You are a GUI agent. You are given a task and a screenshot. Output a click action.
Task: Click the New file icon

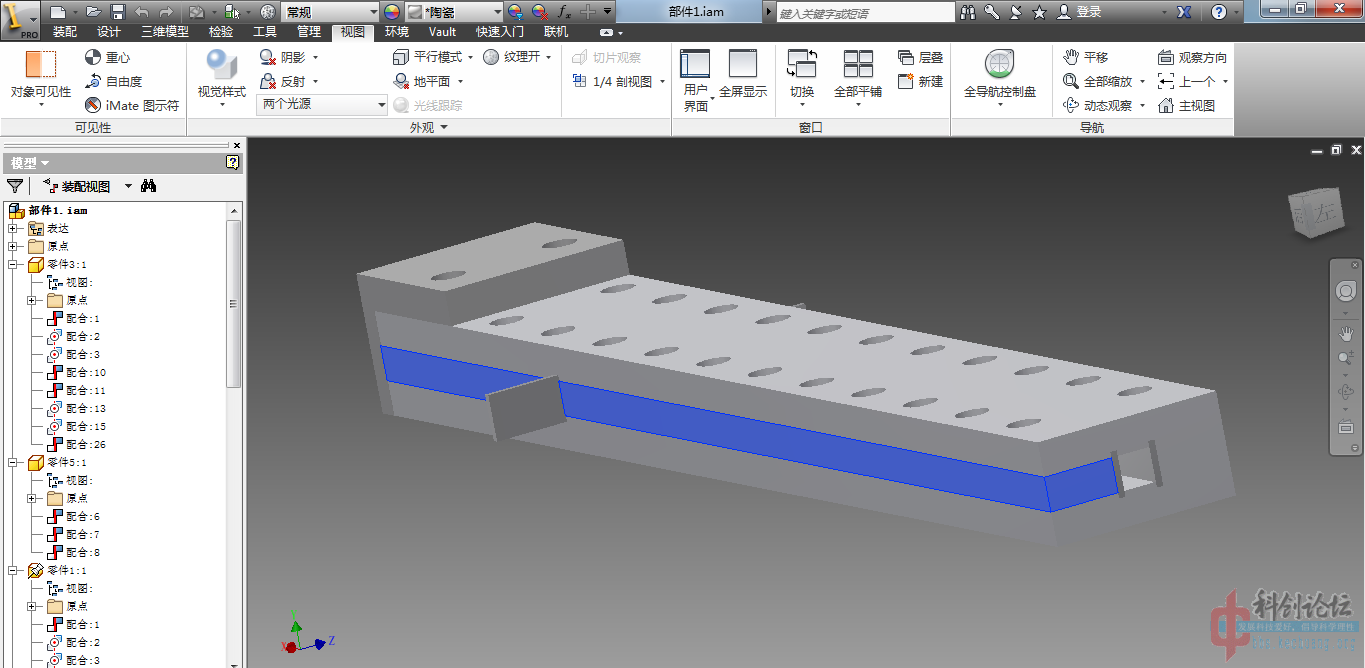coord(58,12)
